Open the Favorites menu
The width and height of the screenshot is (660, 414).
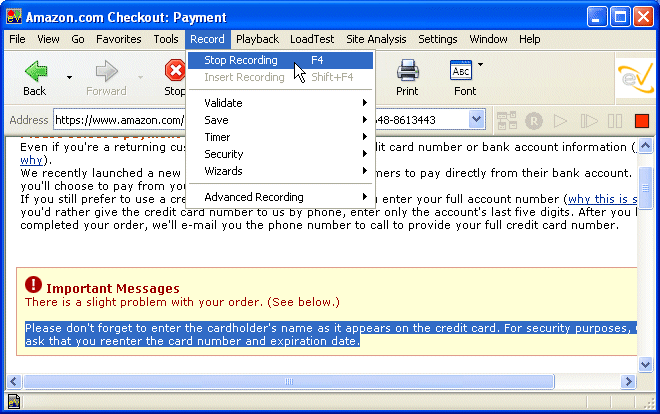pos(119,39)
